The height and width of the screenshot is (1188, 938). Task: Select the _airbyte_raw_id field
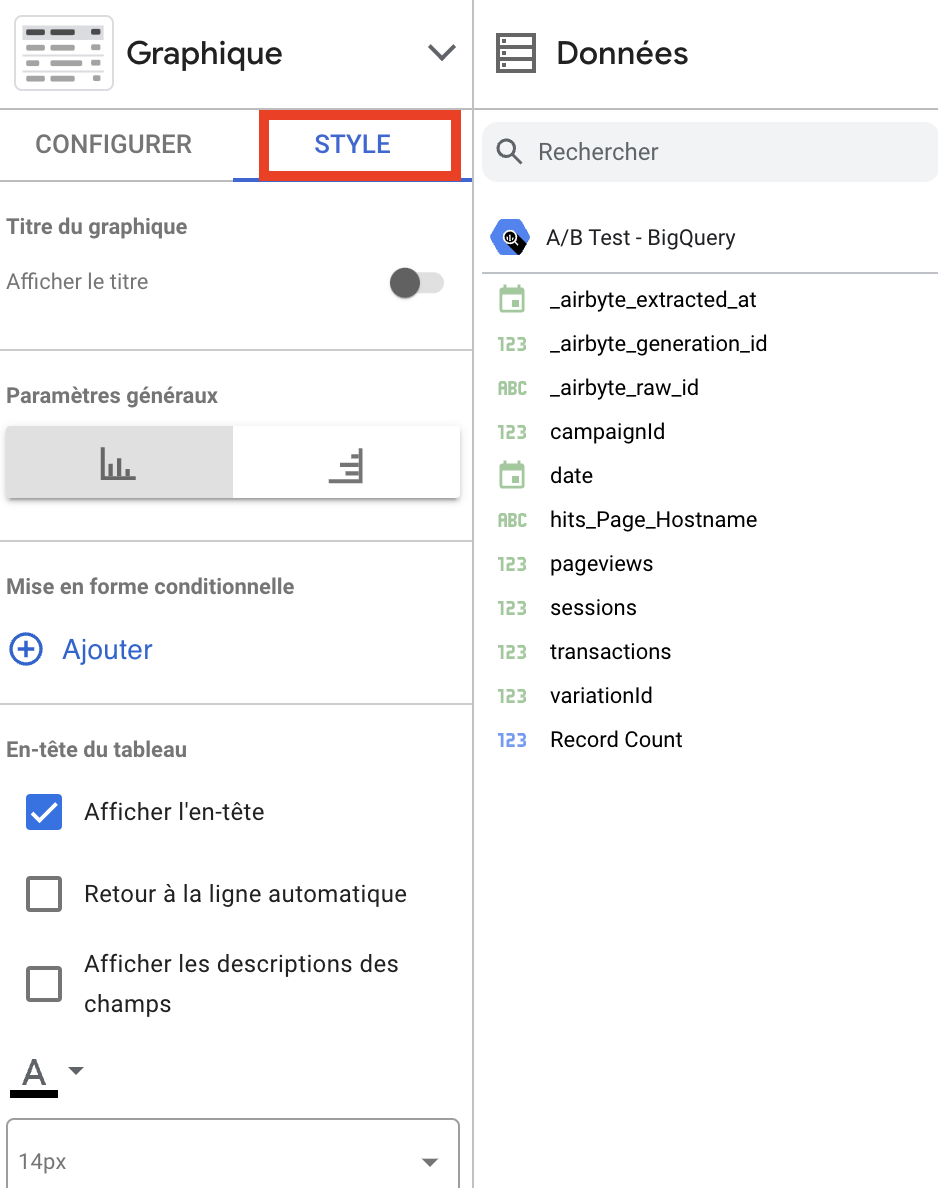pyautogui.click(x=624, y=388)
